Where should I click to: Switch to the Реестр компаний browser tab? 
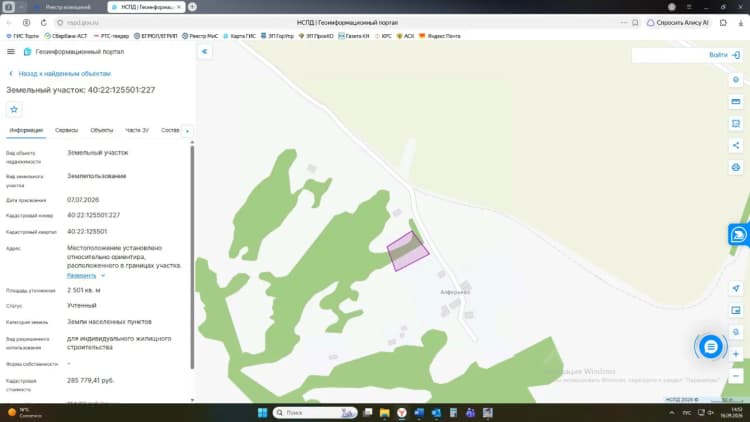click(66, 7)
